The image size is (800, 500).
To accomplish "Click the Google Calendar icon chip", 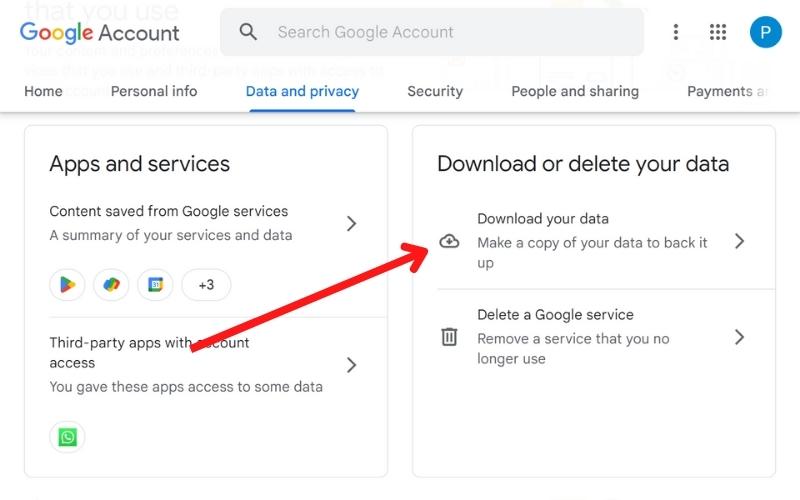I will (x=155, y=285).
